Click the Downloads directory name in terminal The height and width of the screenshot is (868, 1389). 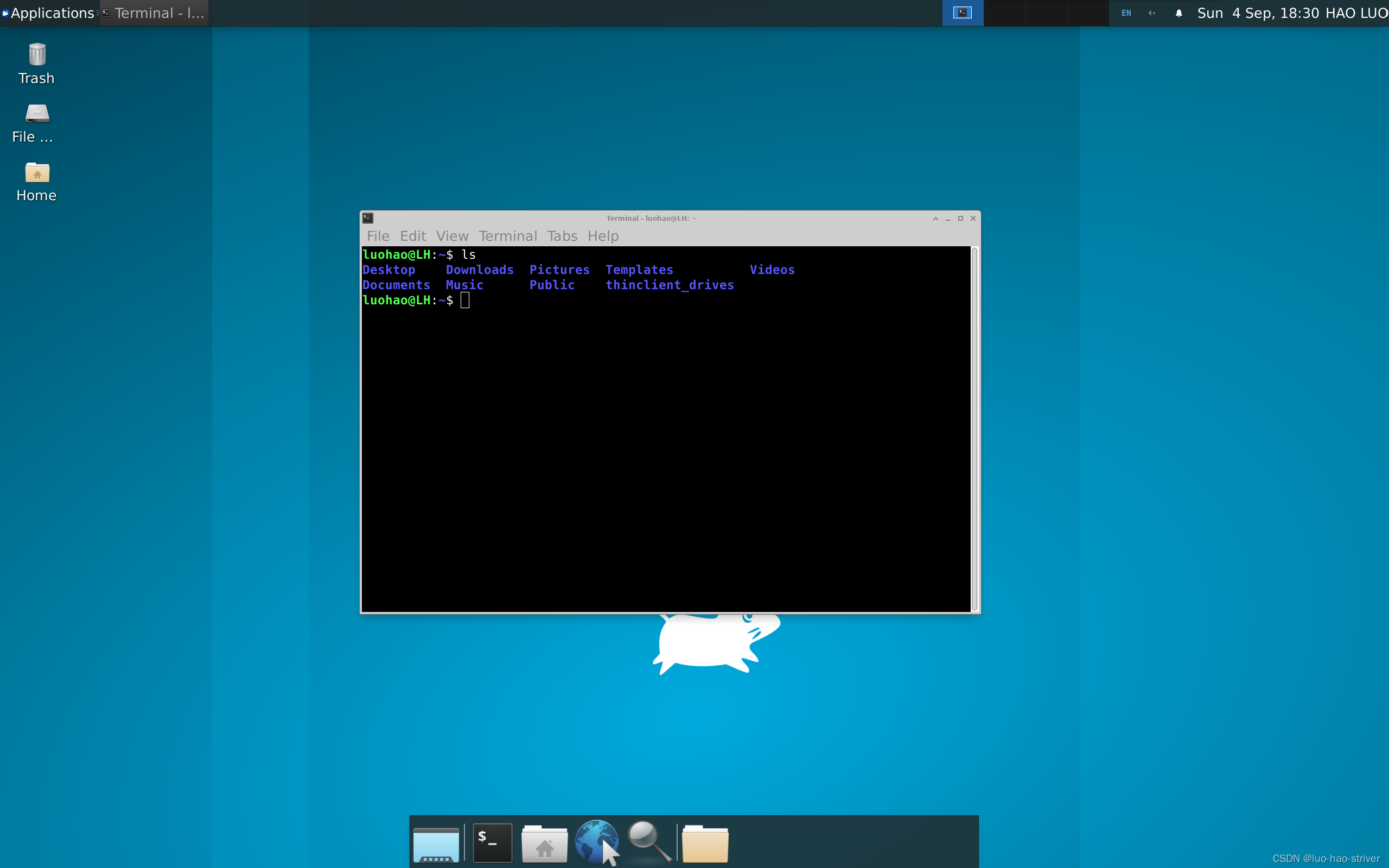click(480, 270)
